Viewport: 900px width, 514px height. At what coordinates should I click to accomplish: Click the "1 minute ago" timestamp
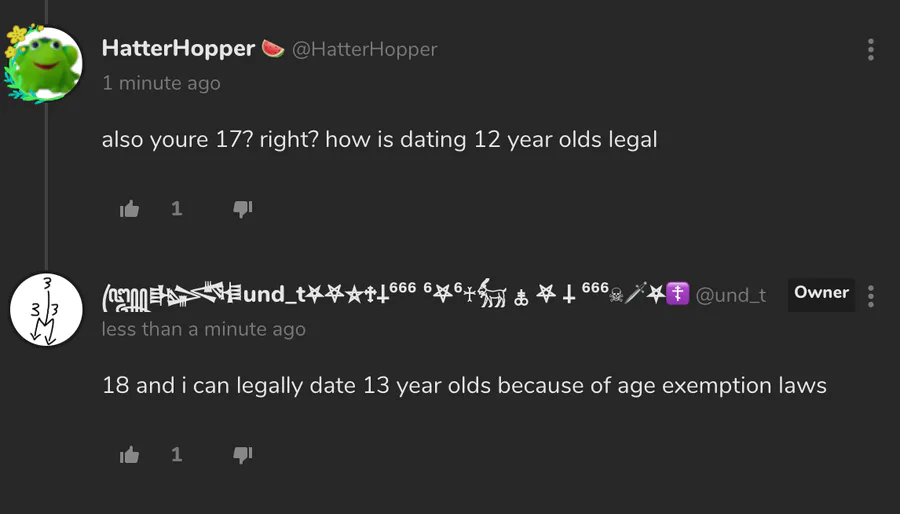pos(161,83)
